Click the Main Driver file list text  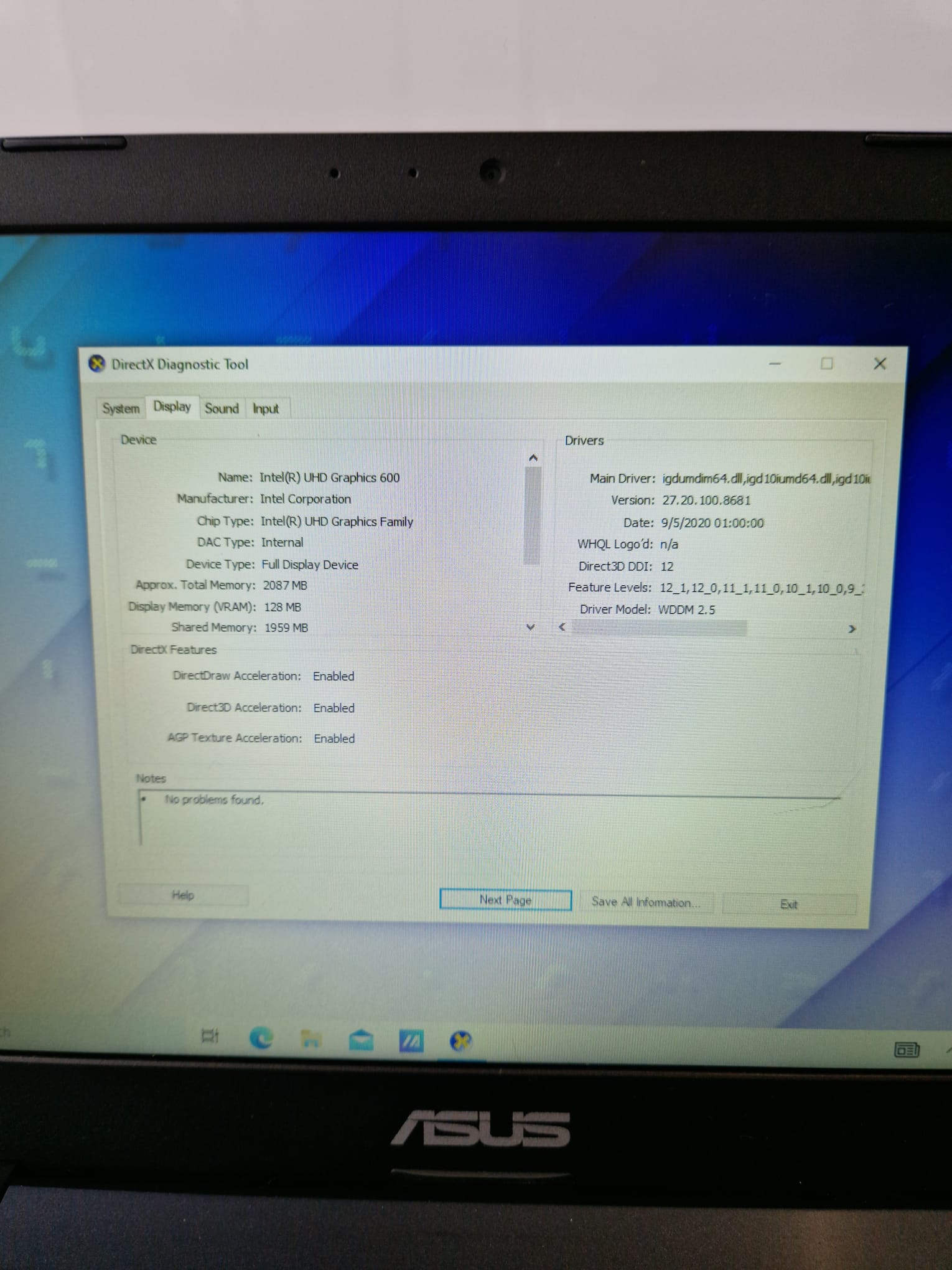[x=766, y=479]
